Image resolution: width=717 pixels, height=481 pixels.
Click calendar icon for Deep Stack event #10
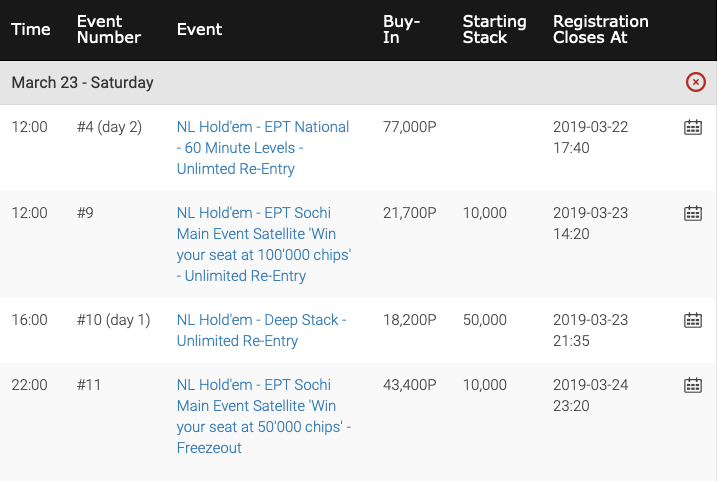click(x=693, y=320)
